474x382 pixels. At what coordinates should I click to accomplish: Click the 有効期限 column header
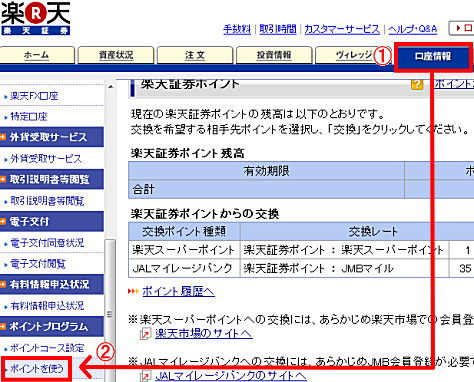coord(266,171)
